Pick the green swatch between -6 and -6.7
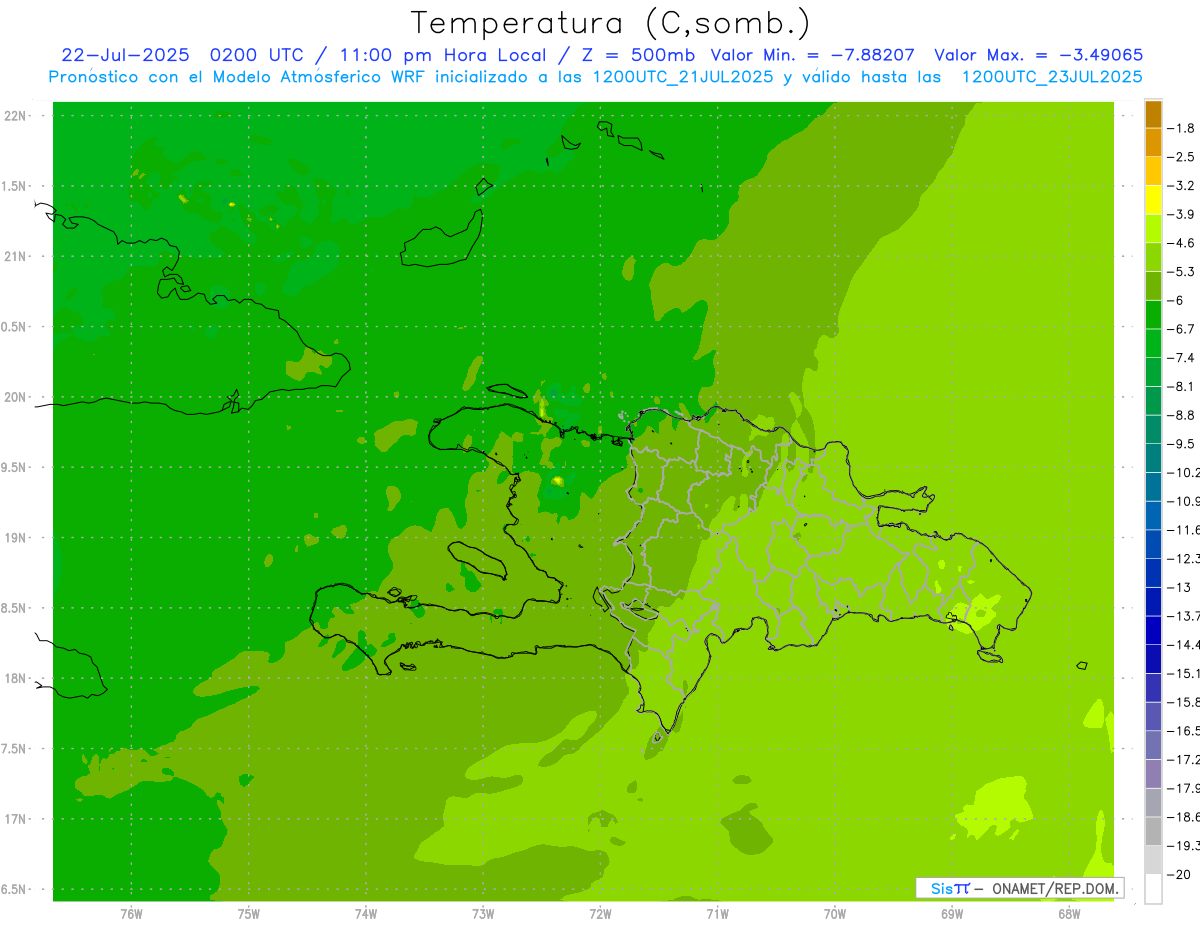This screenshot has width=1200, height=927. (1153, 314)
